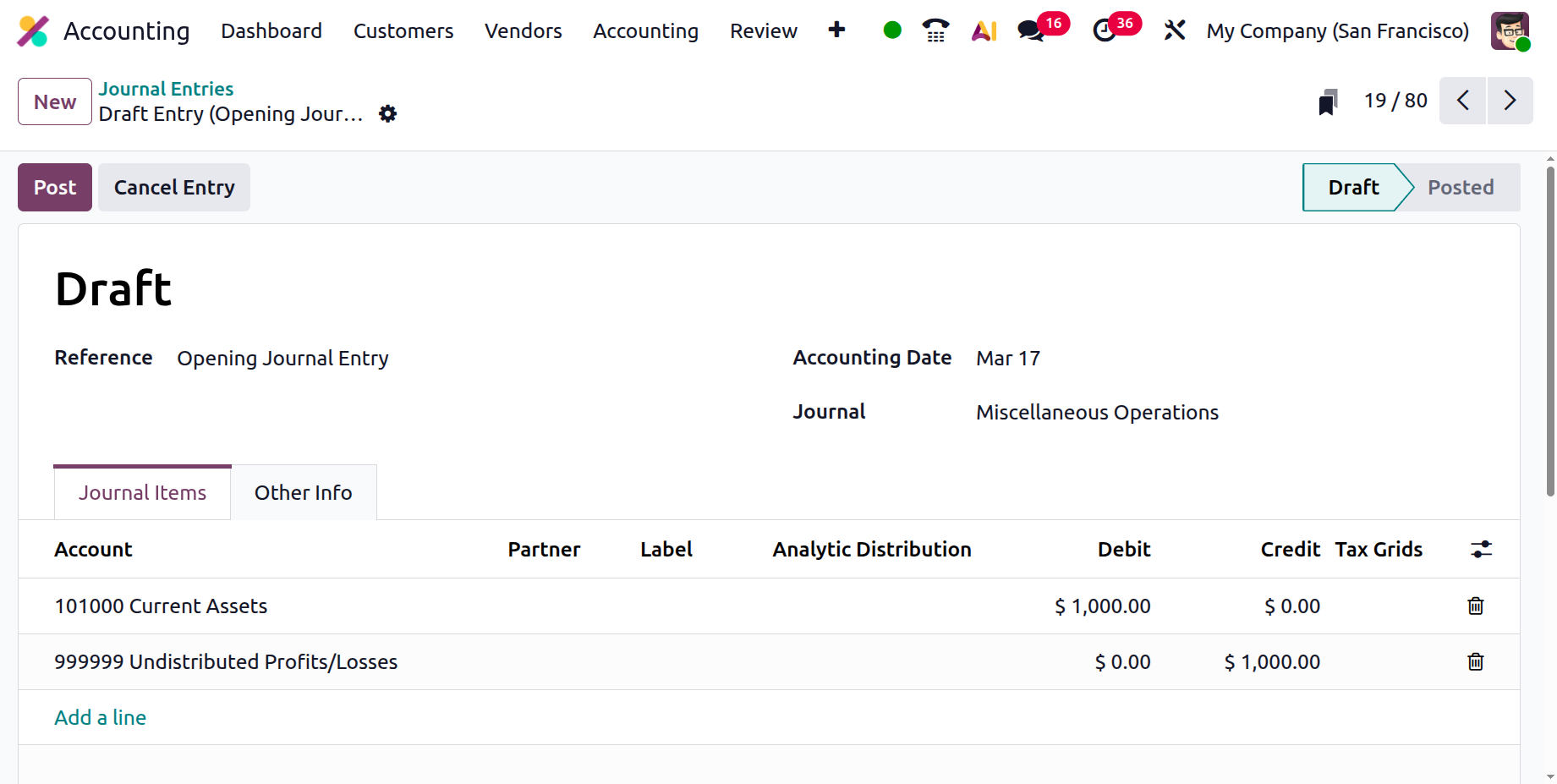
Task: Click the Add a line link
Action: coord(100,717)
